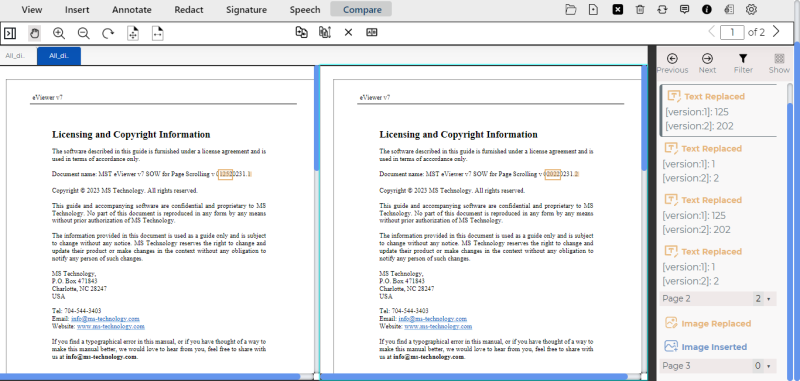The image size is (800, 381).
Task: Open the info circle icon
Action: point(707,10)
